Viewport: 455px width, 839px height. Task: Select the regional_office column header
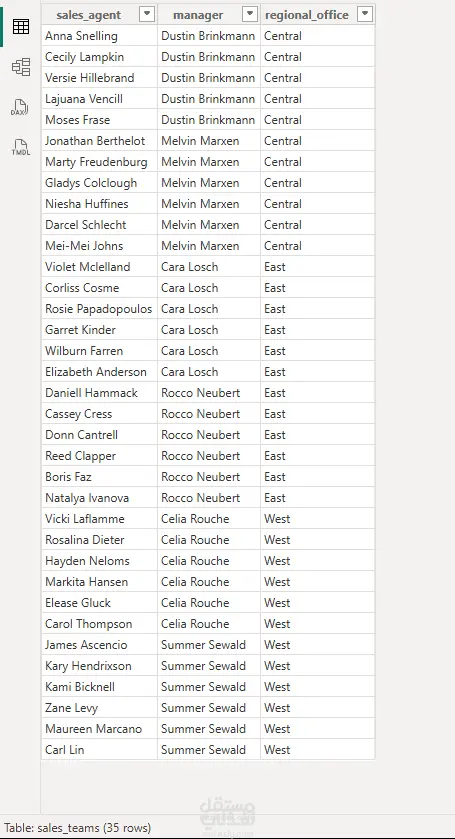307,15
